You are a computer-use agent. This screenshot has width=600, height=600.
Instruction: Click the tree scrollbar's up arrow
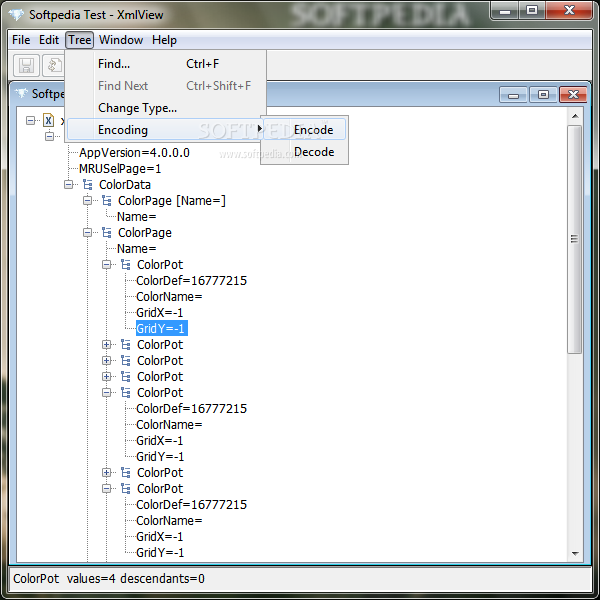coord(575,116)
